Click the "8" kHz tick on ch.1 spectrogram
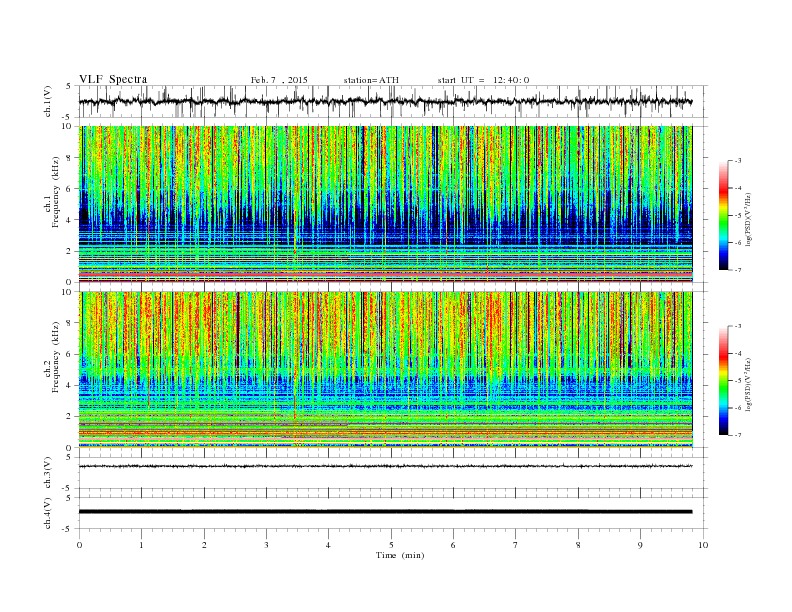 click(x=69, y=158)
